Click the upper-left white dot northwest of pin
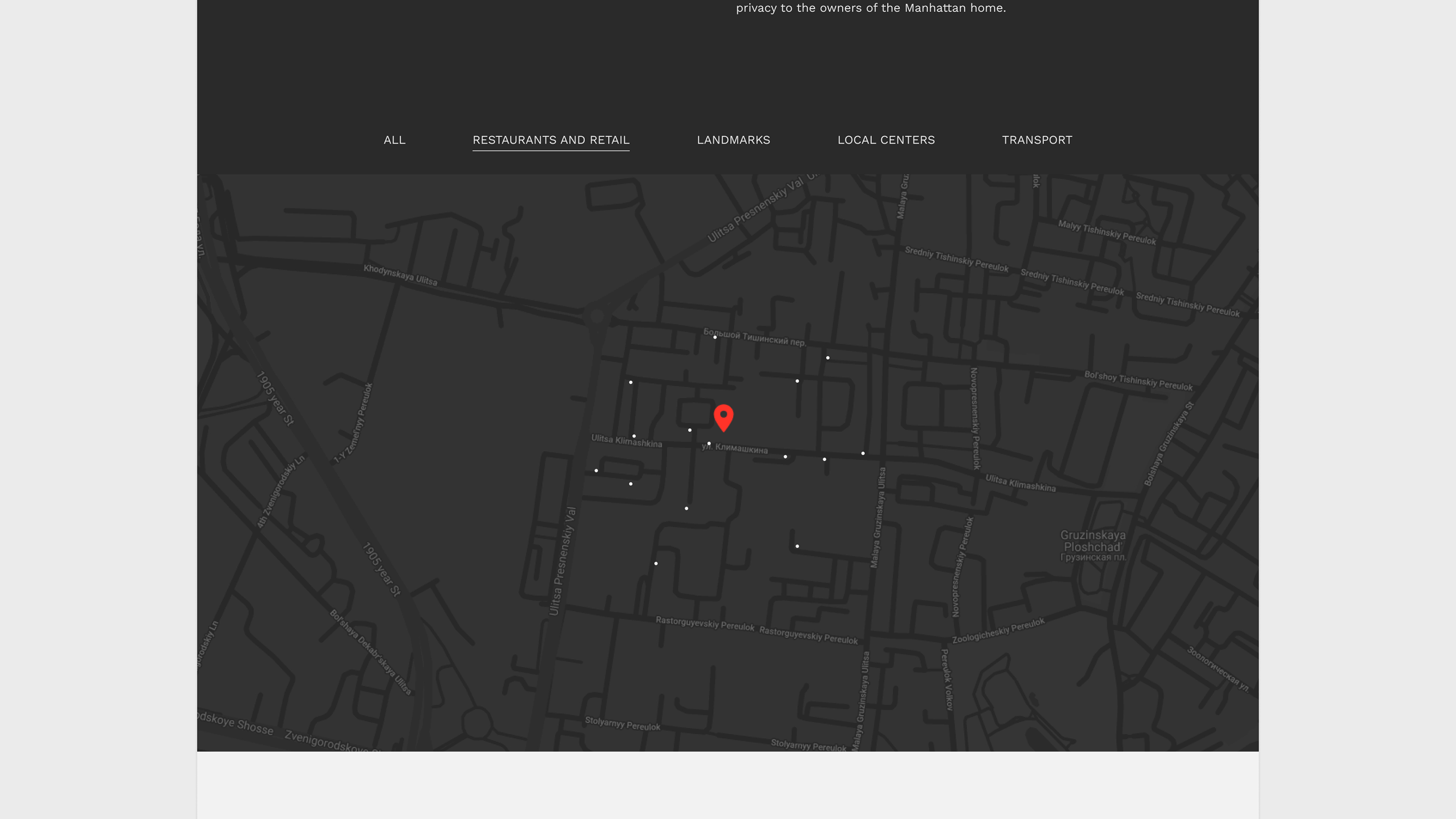The height and width of the screenshot is (819, 1456). [631, 383]
